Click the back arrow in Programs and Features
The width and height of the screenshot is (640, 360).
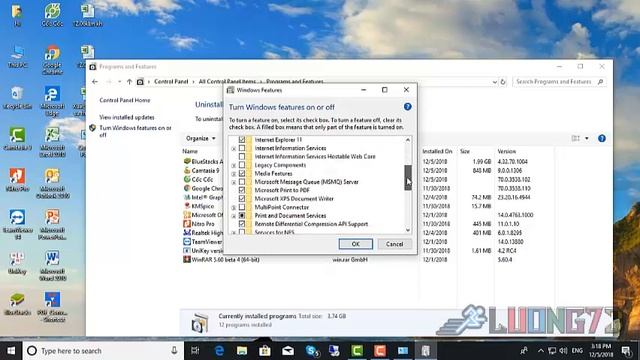[95, 82]
